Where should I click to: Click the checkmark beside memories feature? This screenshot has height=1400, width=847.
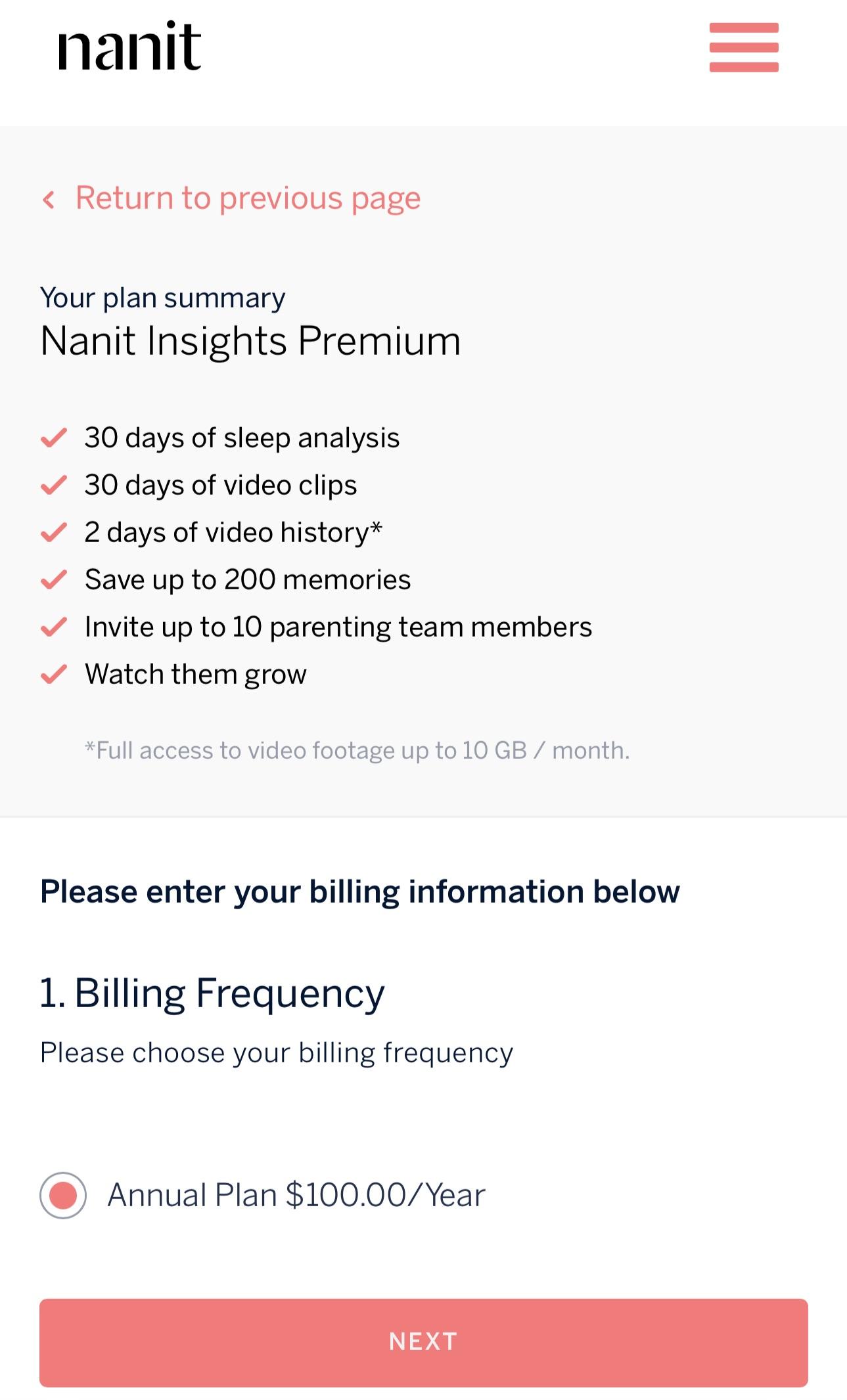(54, 580)
